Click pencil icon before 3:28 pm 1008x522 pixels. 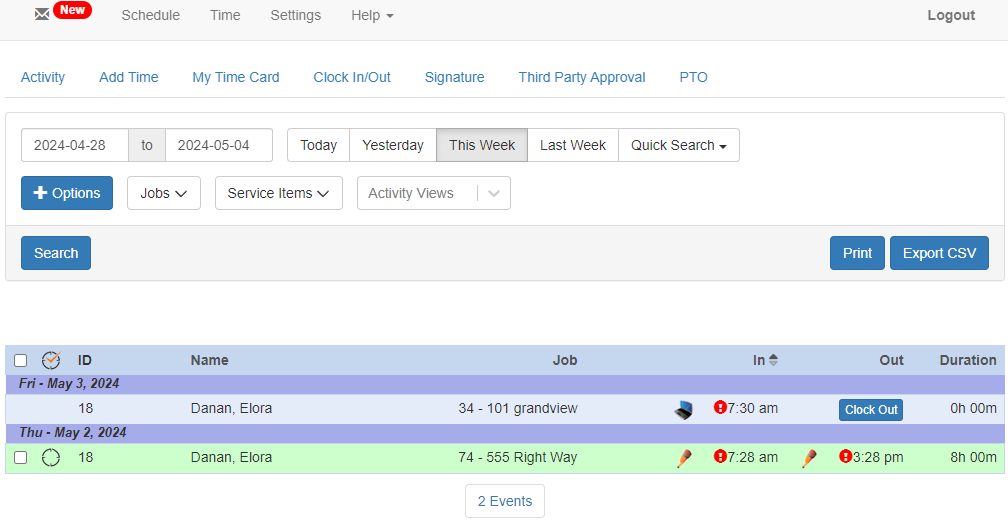pyautogui.click(x=809, y=458)
